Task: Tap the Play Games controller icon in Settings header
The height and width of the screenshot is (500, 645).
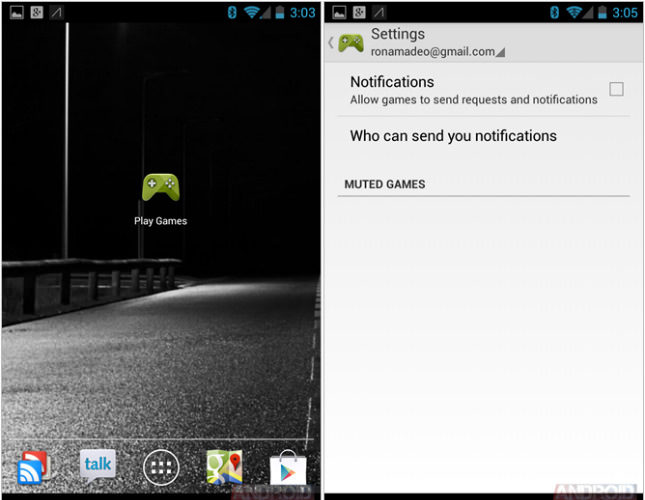Action: pos(351,43)
